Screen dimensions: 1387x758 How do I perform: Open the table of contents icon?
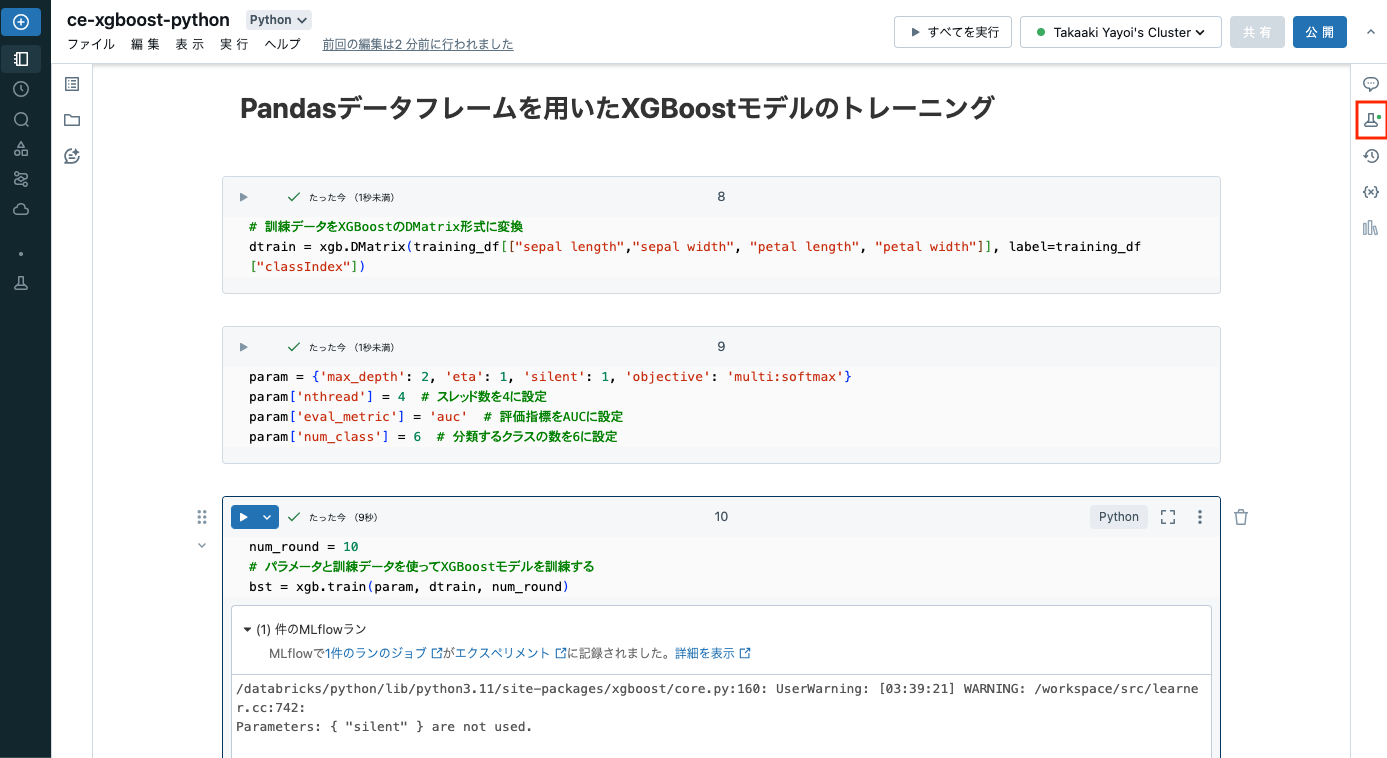(x=71, y=84)
